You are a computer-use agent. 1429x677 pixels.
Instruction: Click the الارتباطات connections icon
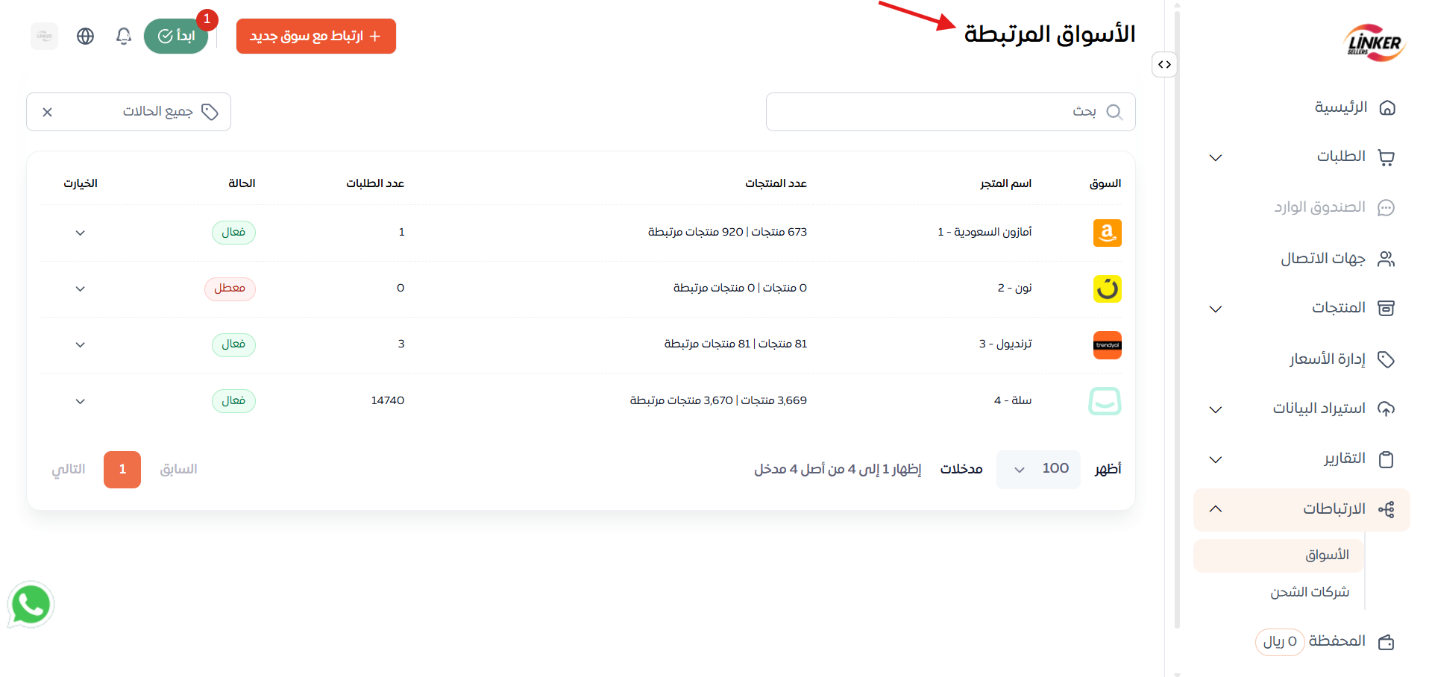pos(1386,509)
